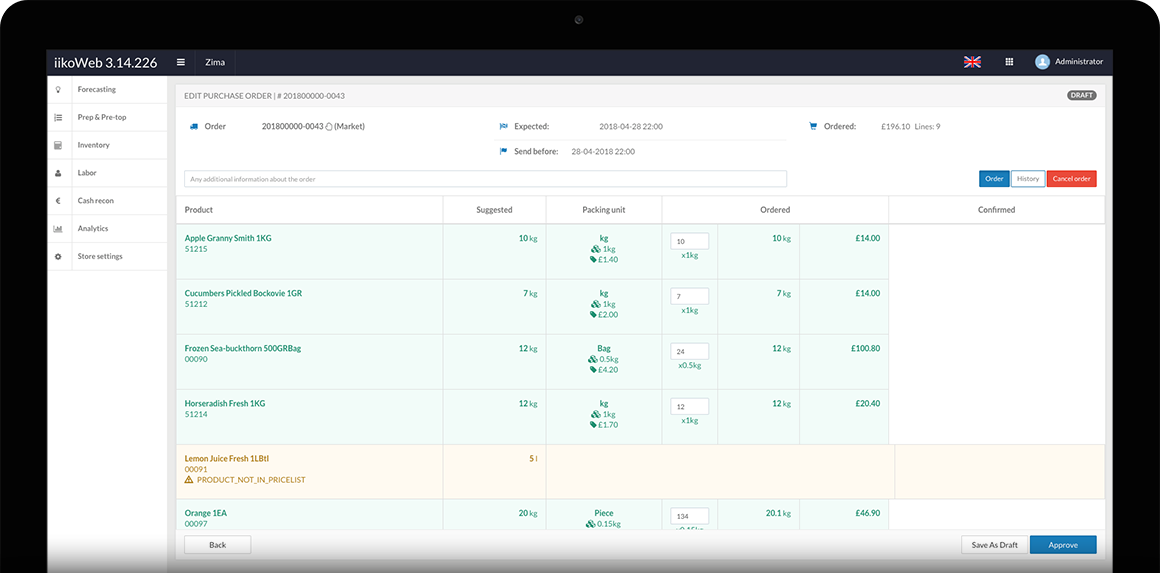Image resolution: width=1160 pixels, height=573 pixels.
Task: Click the Cash recon euro icon
Action: (x=58, y=200)
